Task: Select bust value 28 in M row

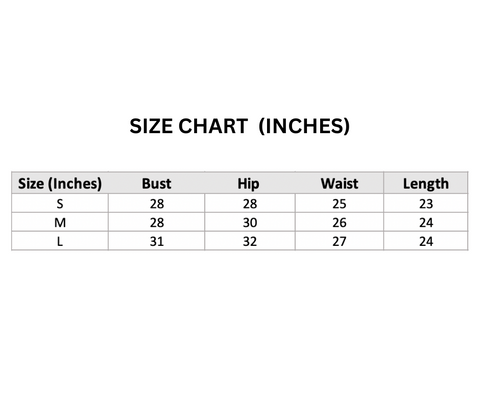Action: (x=157, y=222)
